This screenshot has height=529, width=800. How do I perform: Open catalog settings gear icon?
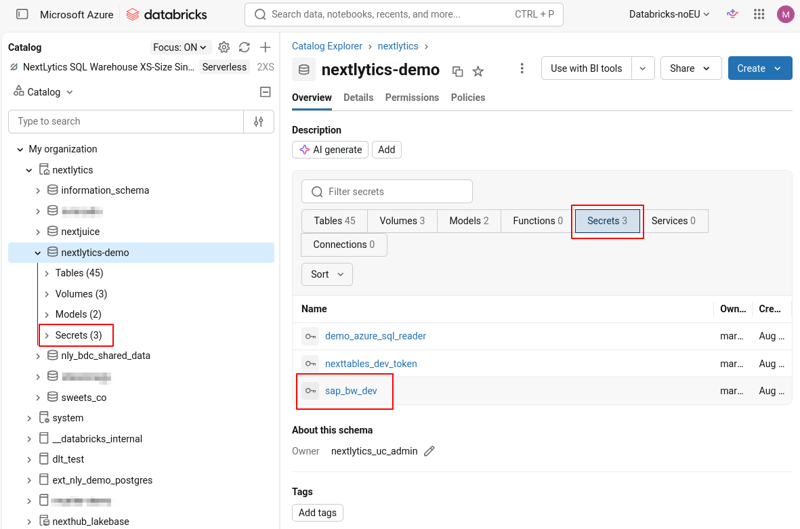[223, 47]
